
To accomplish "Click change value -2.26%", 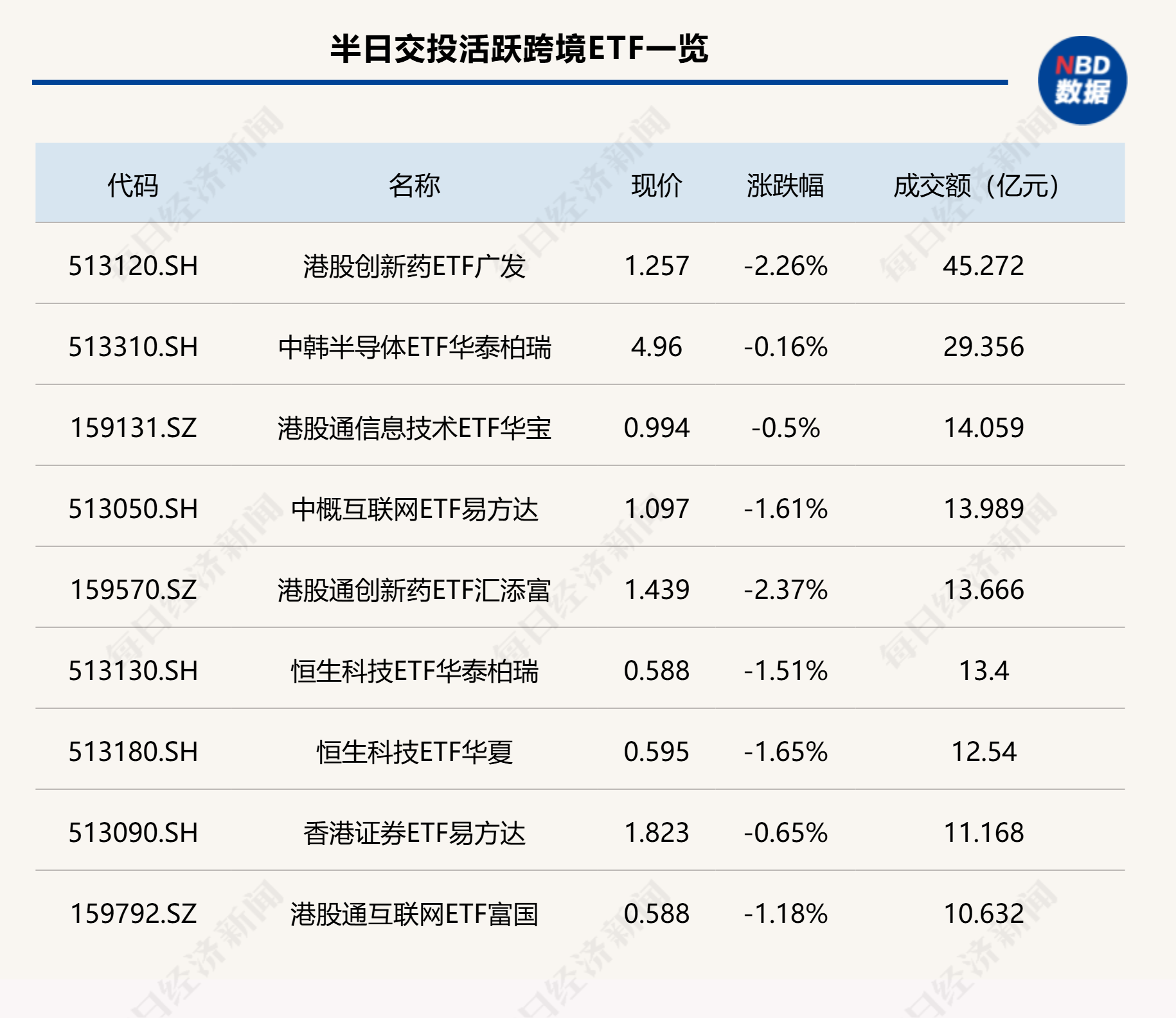I will [785, 266].
